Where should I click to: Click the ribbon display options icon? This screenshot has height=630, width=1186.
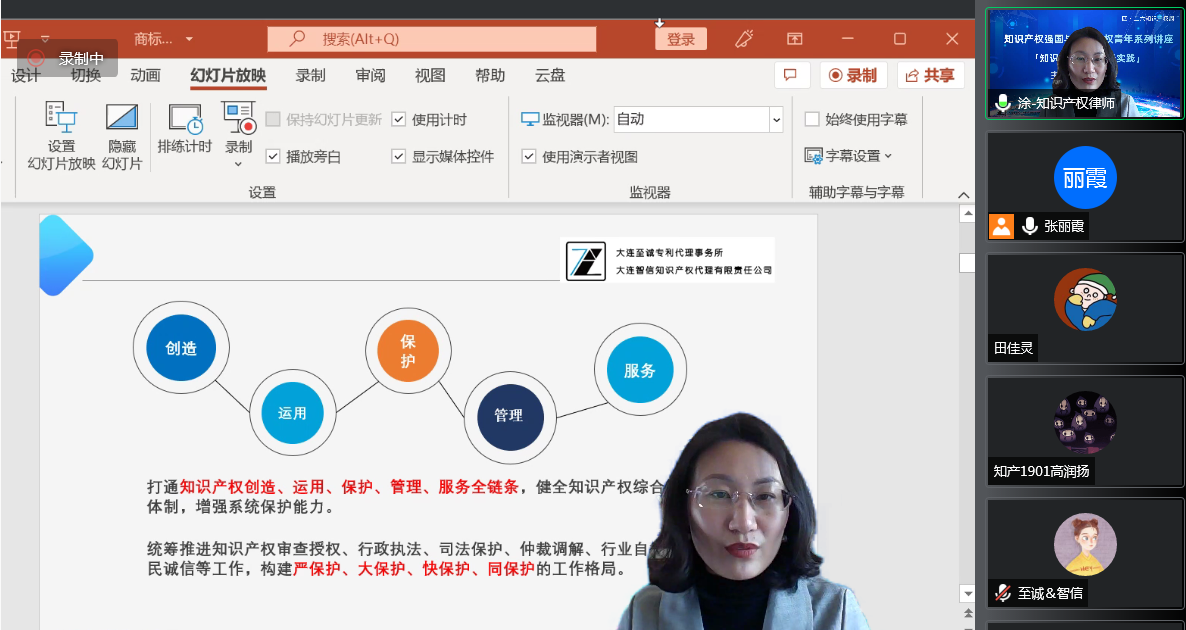click(794, 39)
